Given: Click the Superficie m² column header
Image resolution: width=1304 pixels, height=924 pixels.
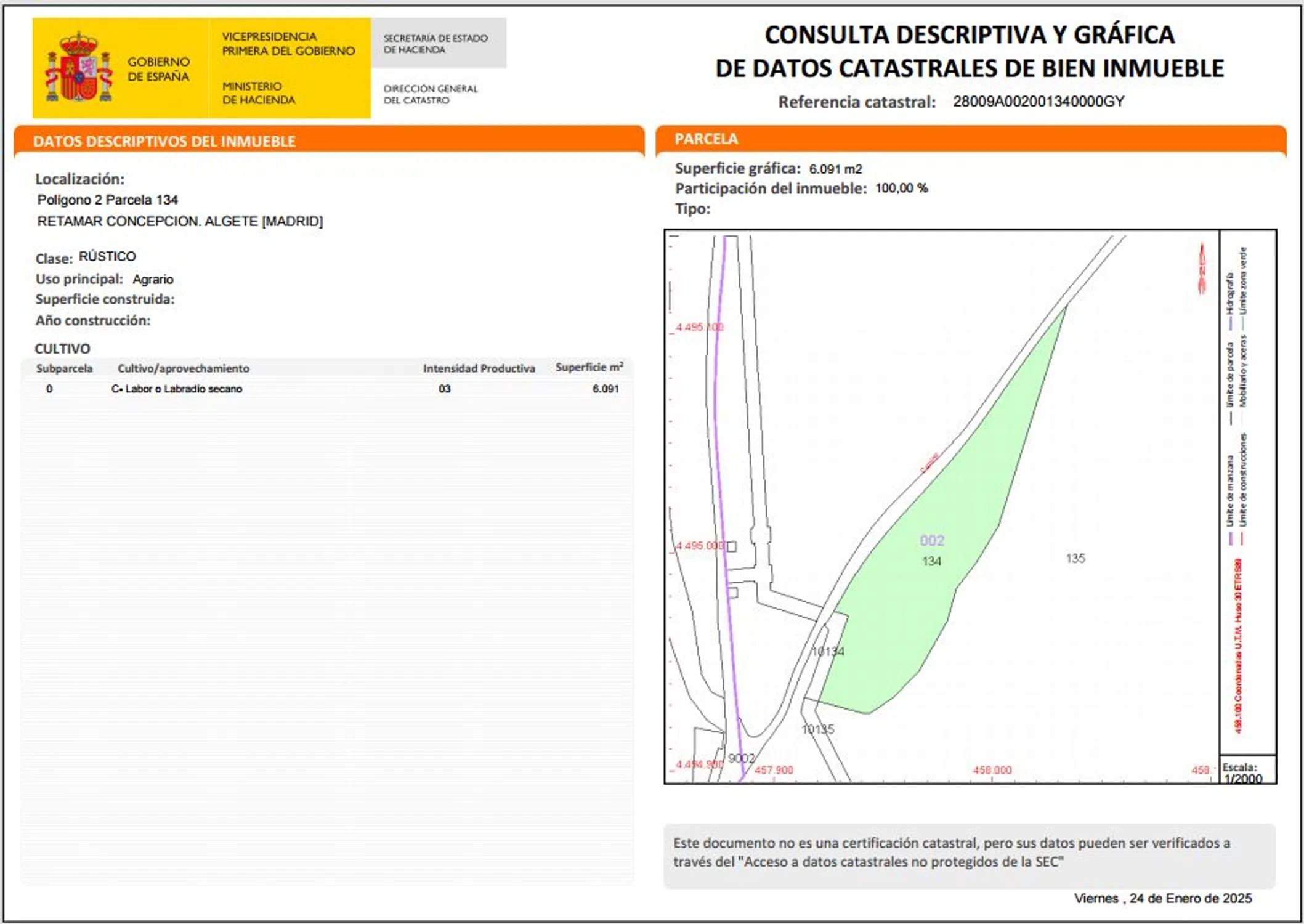Looking at the screenshot, I should (x=589, y=367).
